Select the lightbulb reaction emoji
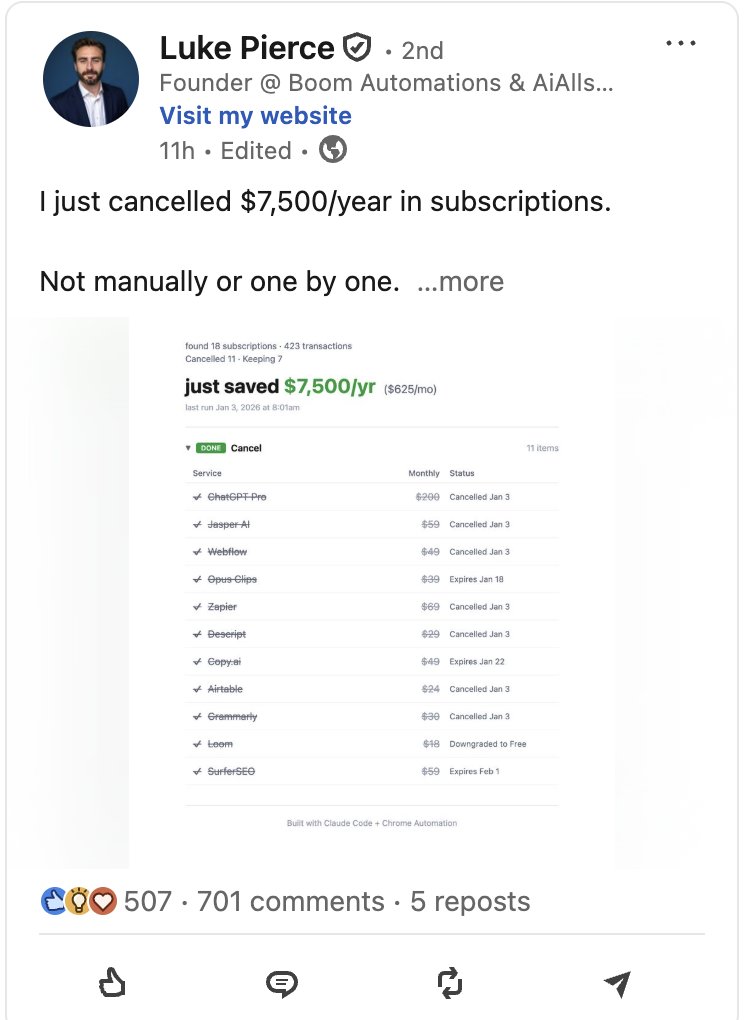This screenshot has height=1020, width=744. pos(76,901)
